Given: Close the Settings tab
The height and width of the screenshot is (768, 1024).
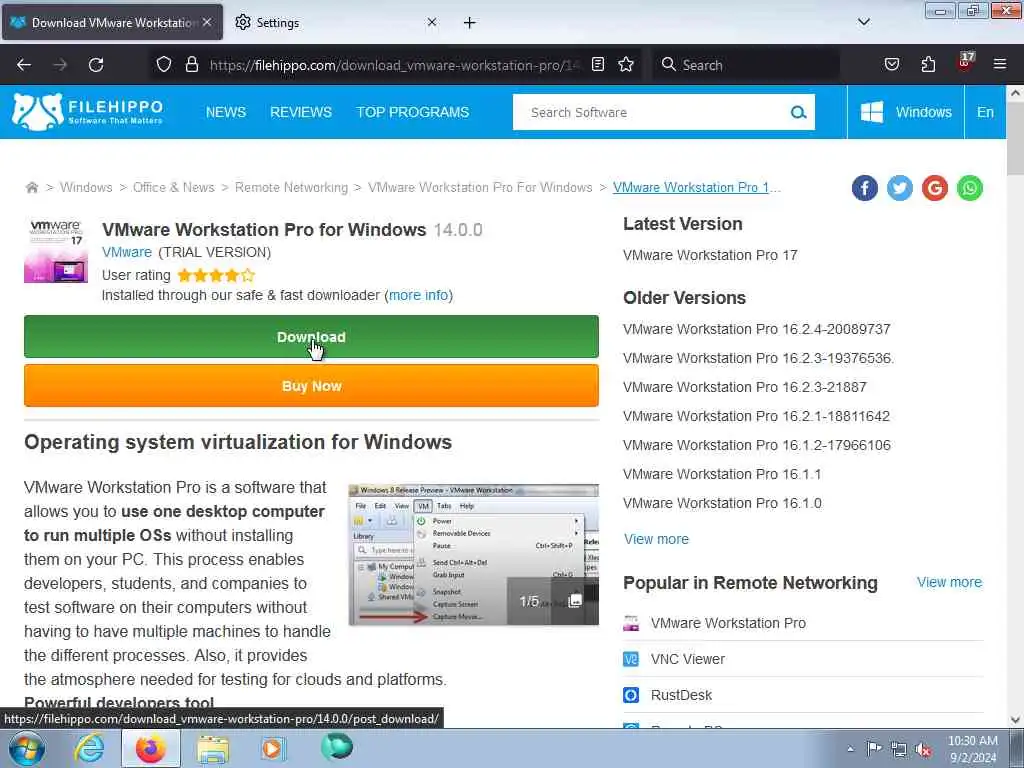Looking at the screenshot, I should coord(431,22).
